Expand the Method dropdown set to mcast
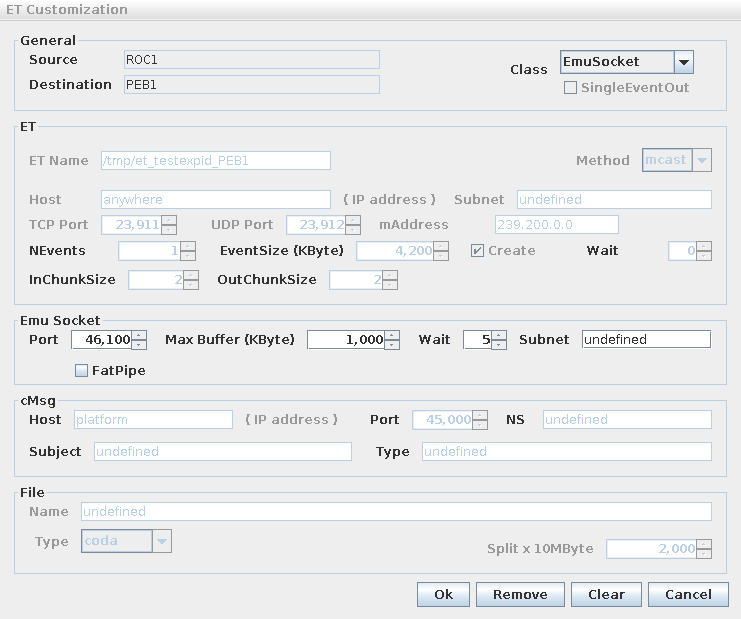741x619 pixels. click(701, 160)
